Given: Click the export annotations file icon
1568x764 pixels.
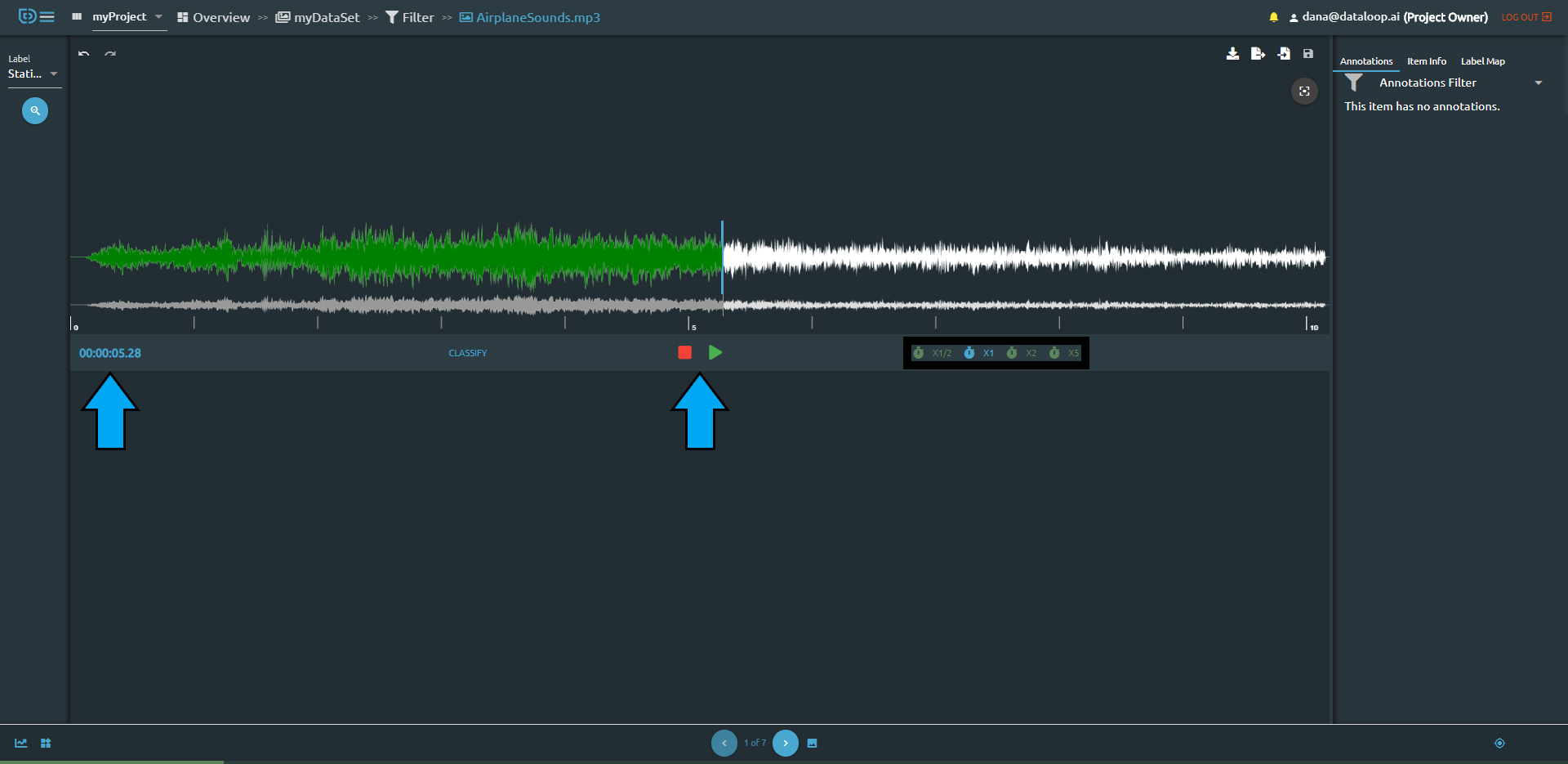Looking at the screenshot, I should tap(1258, 54).
